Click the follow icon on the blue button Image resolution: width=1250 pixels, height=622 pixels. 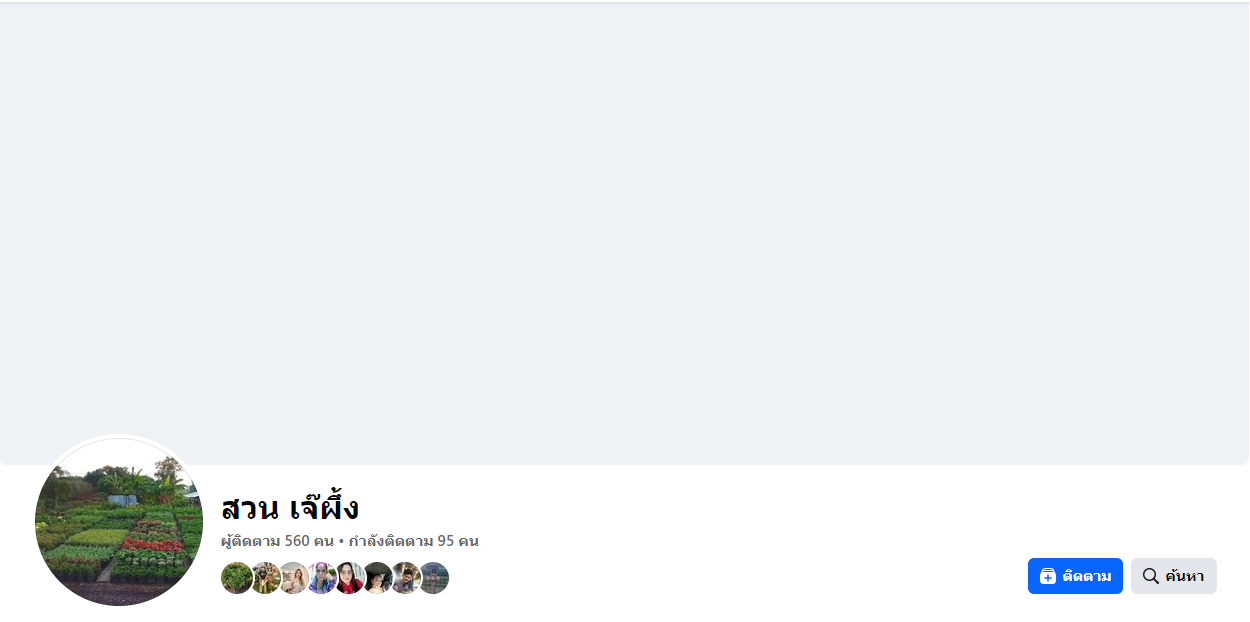[1048, 576]
